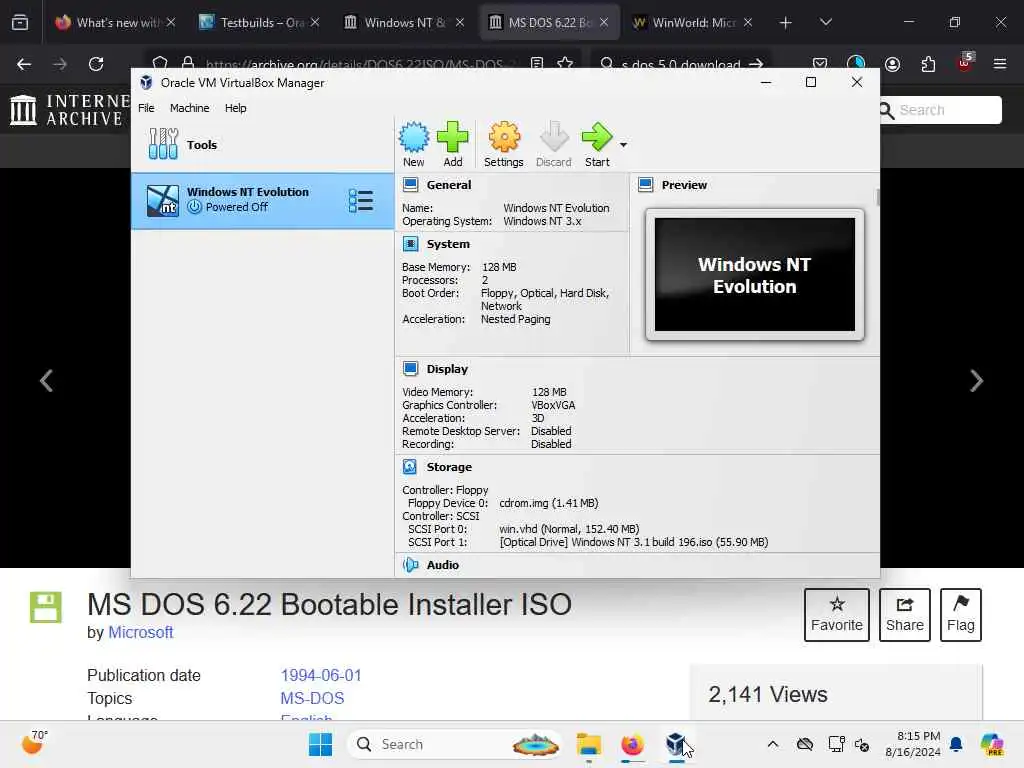This screenshot has width=1024, height=768.
Task: Close the MS DOS 6.22 browser tab
Action: coord(604,22)
